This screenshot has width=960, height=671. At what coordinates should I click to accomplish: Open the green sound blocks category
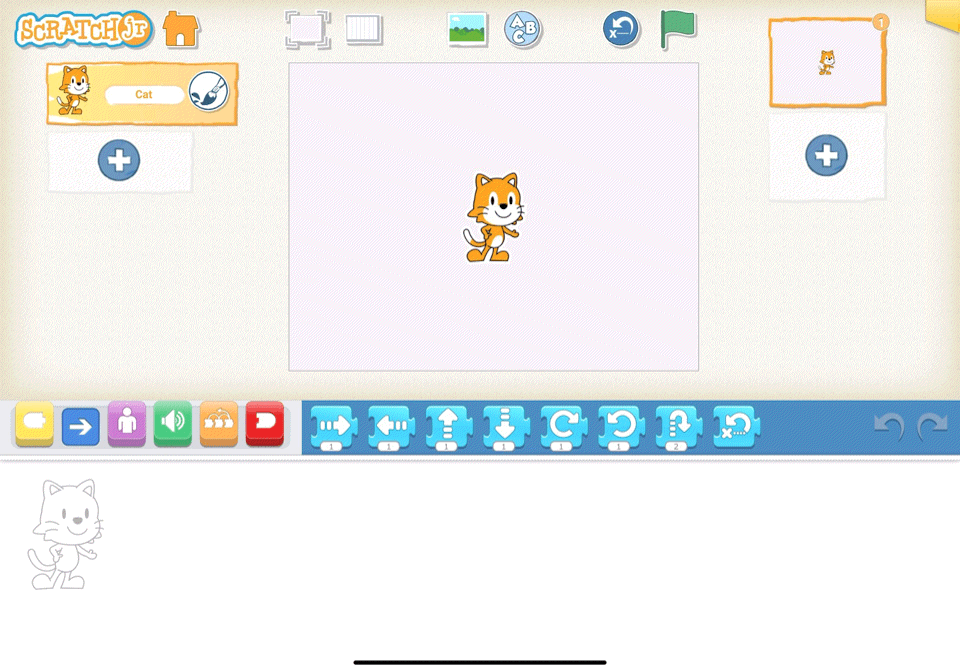pos(173,423)
